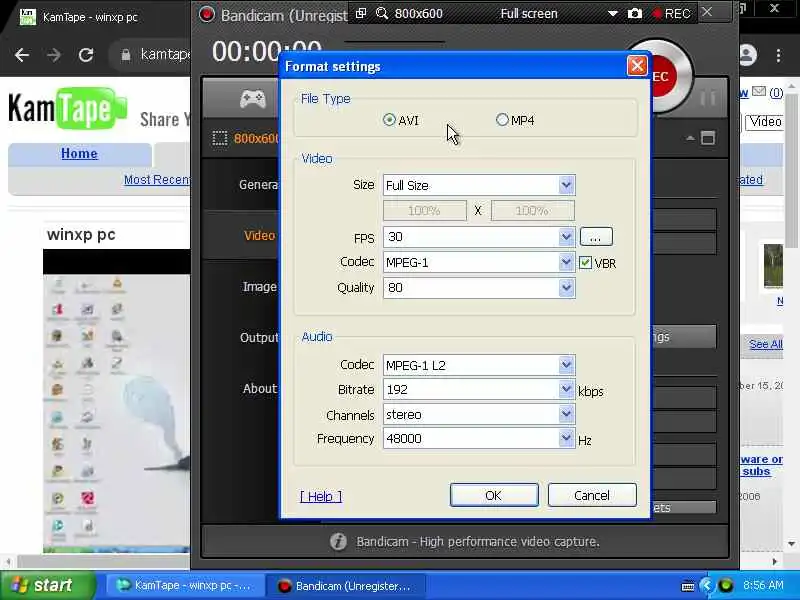Click the KamTape mail envelope icon
The image size is (800, 600).
coord(759,91)
